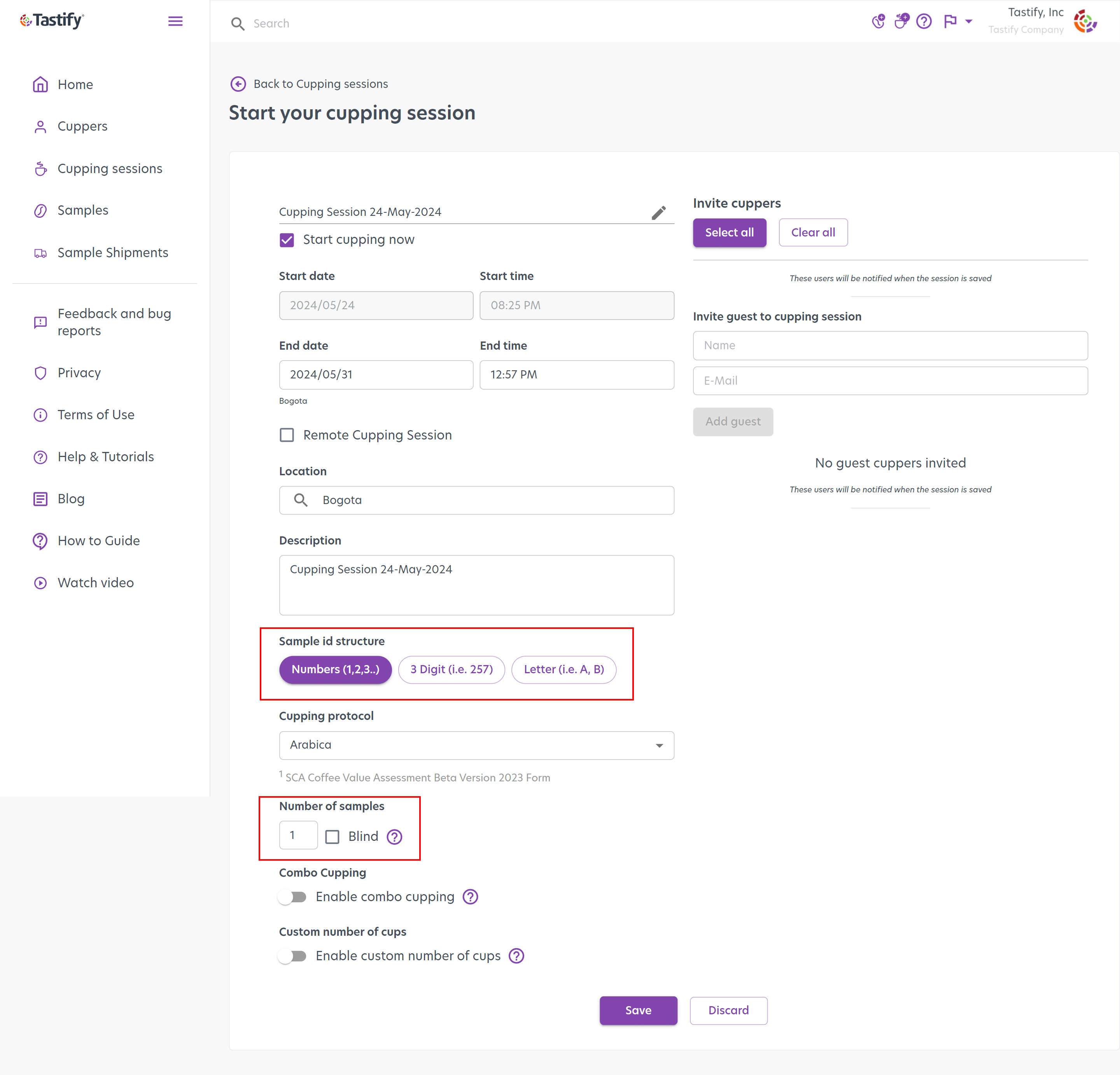The image size is (1120, 1075).
Task: Open the Tastify company profile avatar
Action: tap(1085, 21)
